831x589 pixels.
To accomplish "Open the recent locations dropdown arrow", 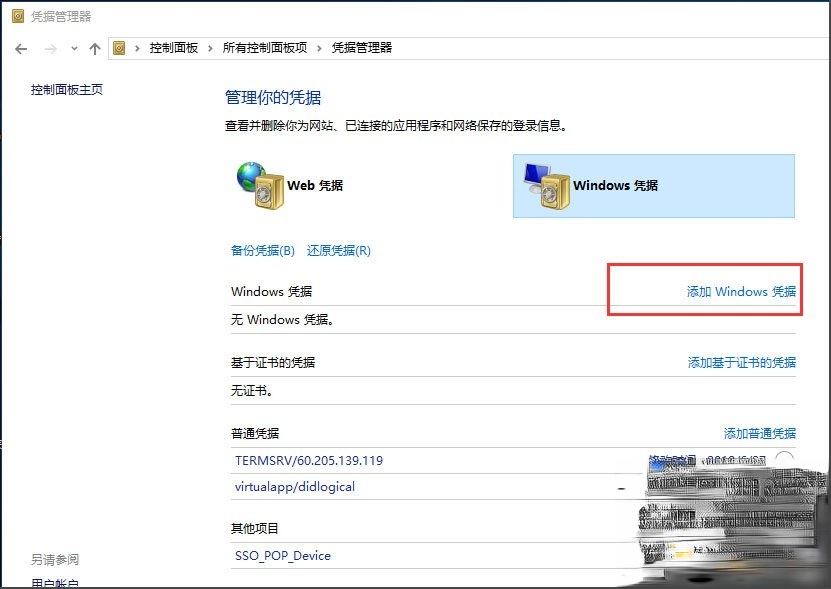I will click(72, 48).
